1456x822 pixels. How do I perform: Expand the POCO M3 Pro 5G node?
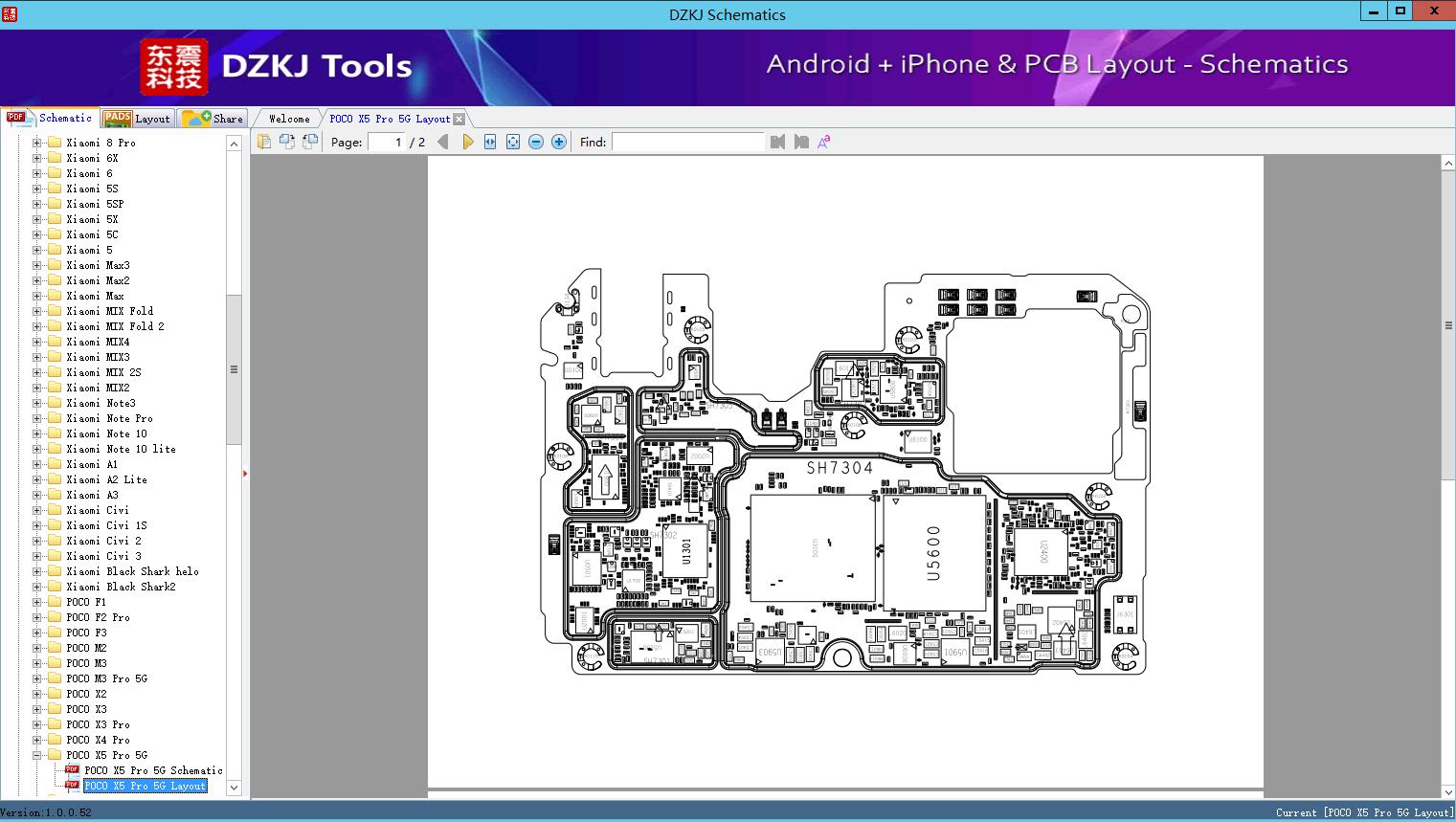tap(37, 678)
